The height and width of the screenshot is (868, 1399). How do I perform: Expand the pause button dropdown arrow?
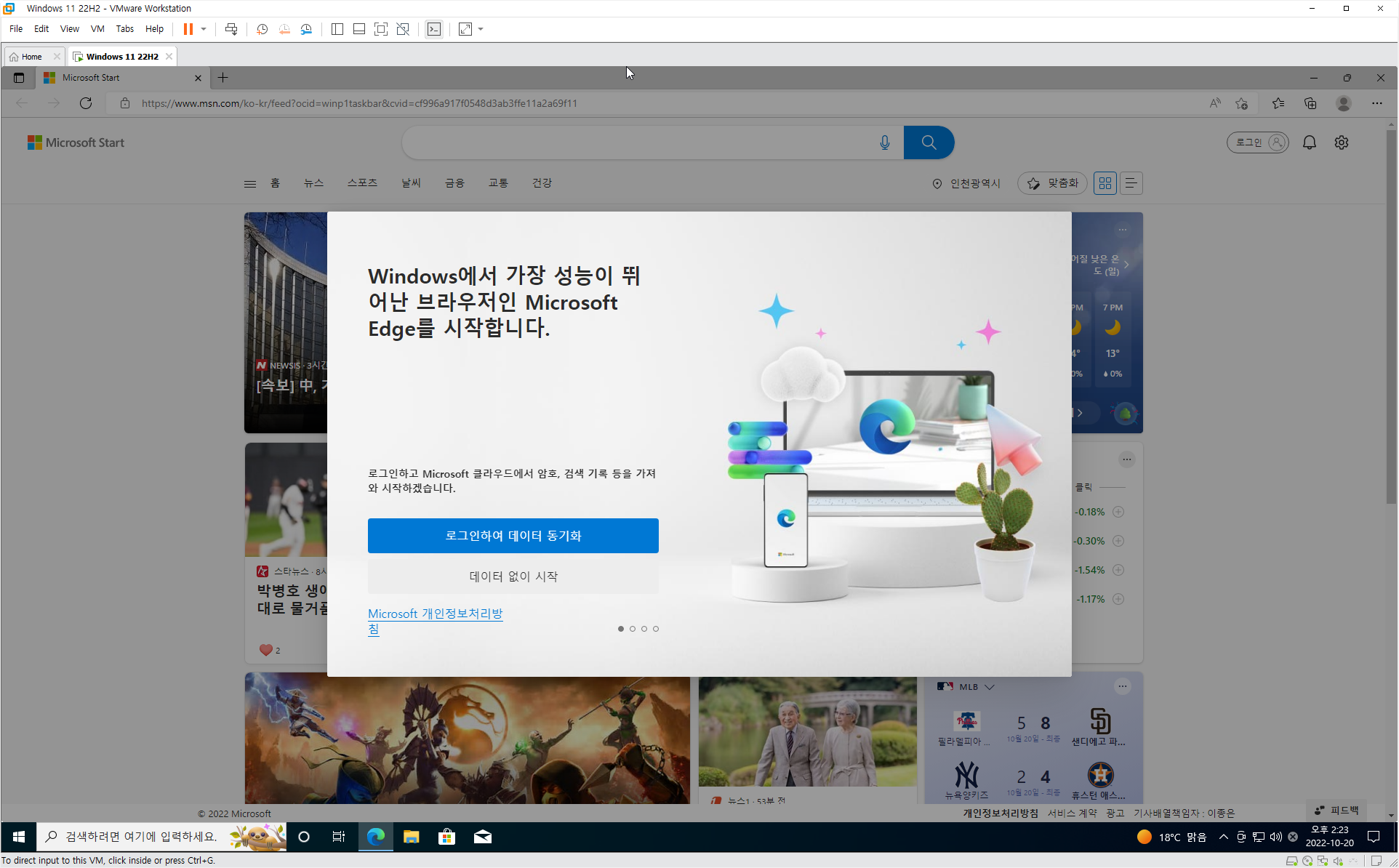204,29
